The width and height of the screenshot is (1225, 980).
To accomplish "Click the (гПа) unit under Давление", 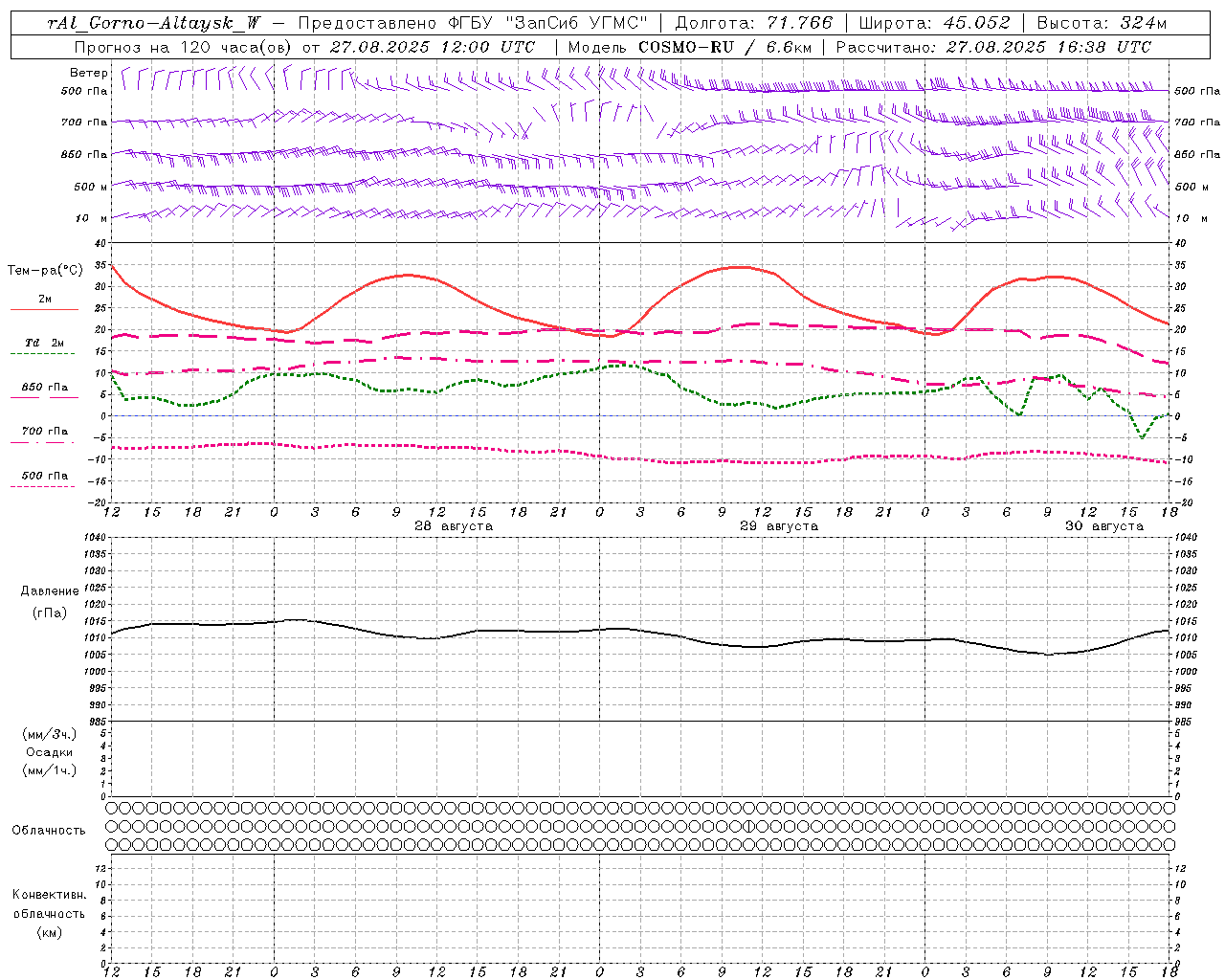I will [x=50, y=612].
